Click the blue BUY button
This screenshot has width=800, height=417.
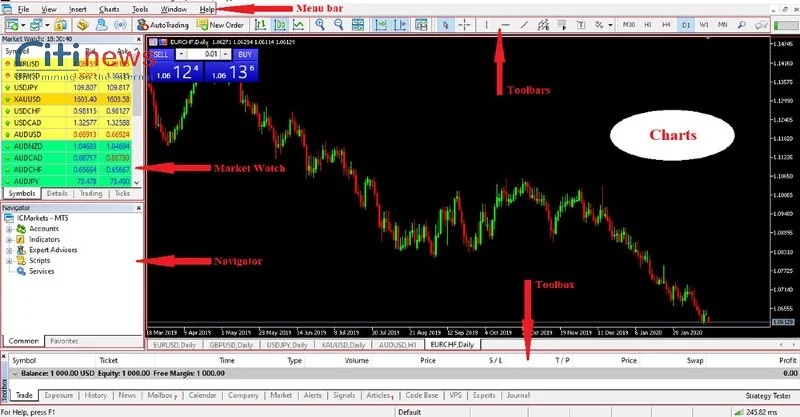(x=245, y=54)
